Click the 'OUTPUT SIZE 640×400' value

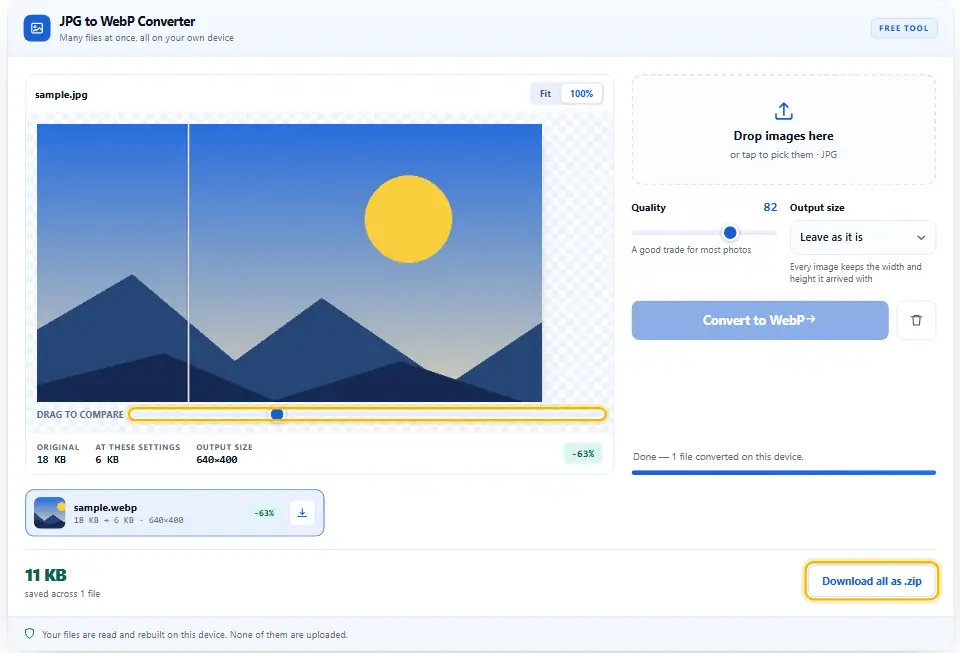(x=224, y=453)
